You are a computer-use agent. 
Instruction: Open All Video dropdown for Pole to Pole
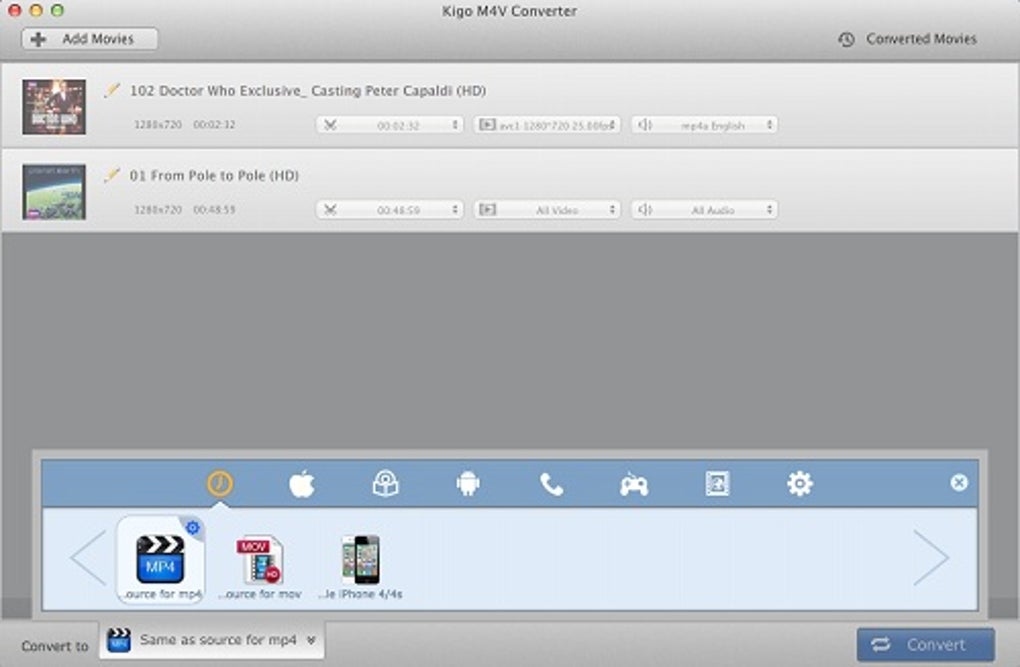point(547,210)
